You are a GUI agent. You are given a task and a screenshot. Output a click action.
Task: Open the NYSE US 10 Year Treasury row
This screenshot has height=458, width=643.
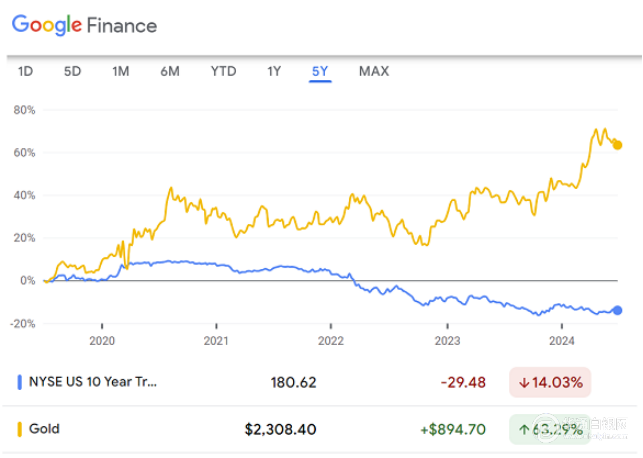click(x=94, y=381)
